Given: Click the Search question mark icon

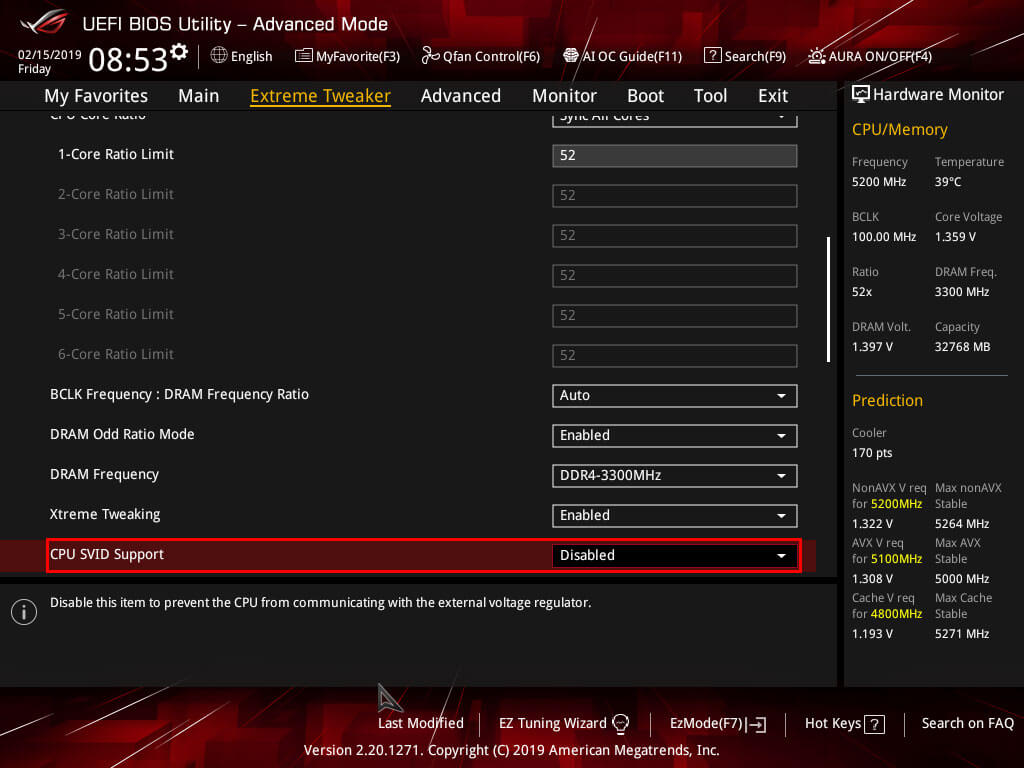Looking at the screenshot, I should point(712,56).
